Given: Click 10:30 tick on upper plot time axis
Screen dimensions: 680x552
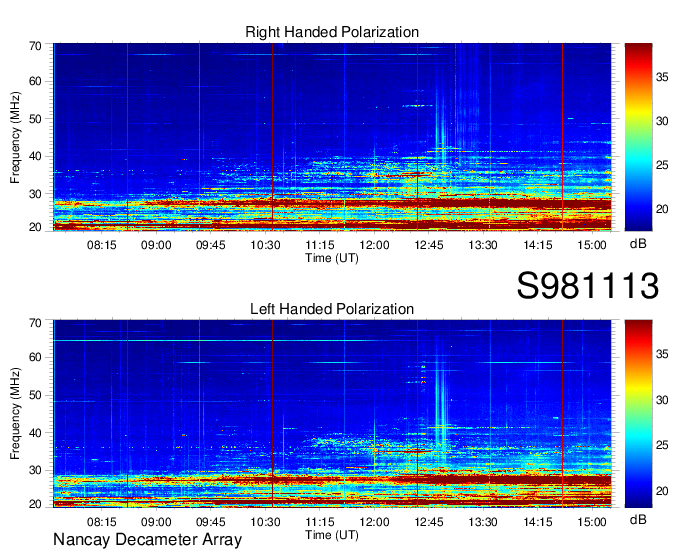Looking at the screenshot, I should coord(265,245).
